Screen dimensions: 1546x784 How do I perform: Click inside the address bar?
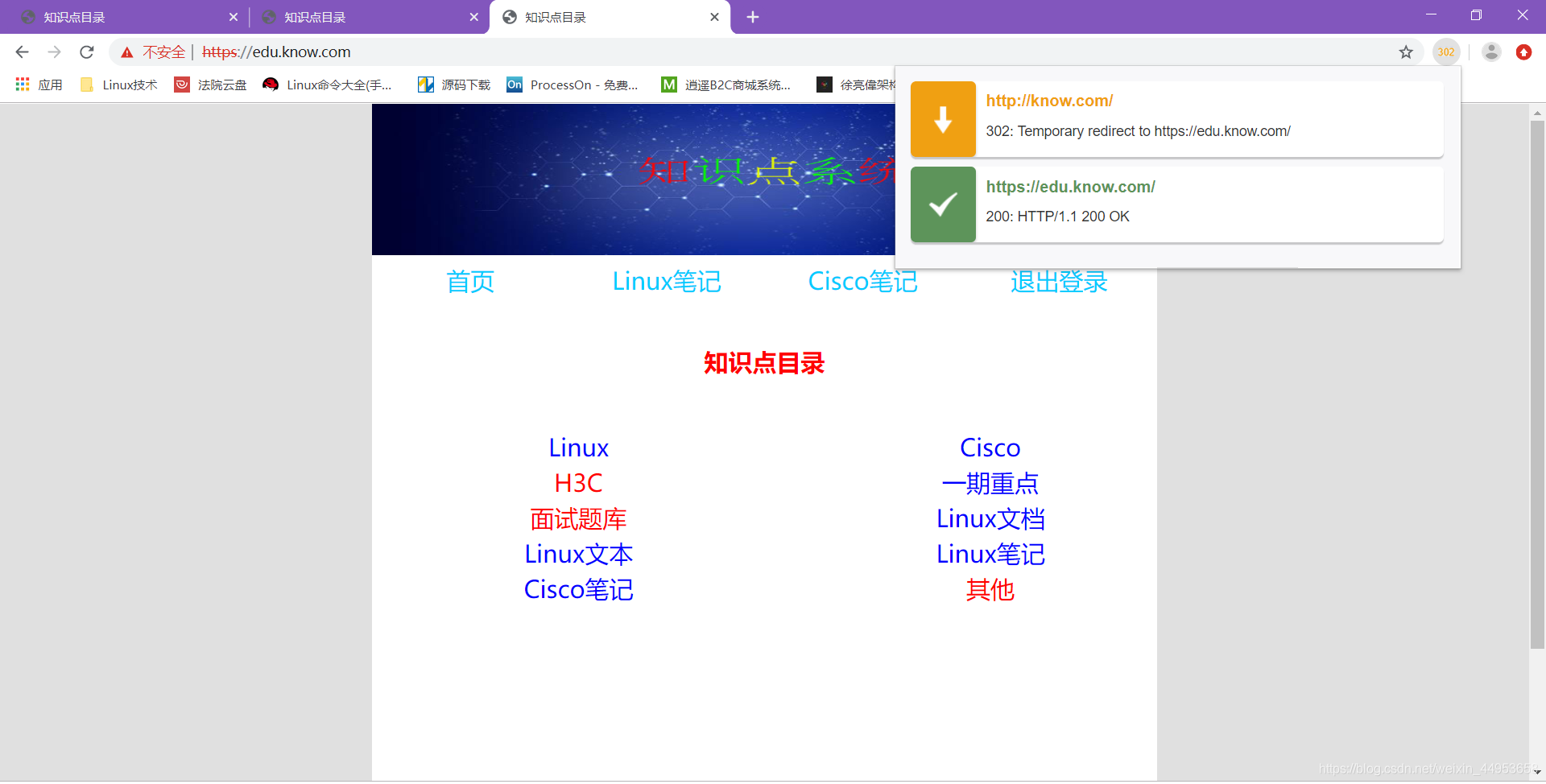pyautogui.click(x=483, y=52)
